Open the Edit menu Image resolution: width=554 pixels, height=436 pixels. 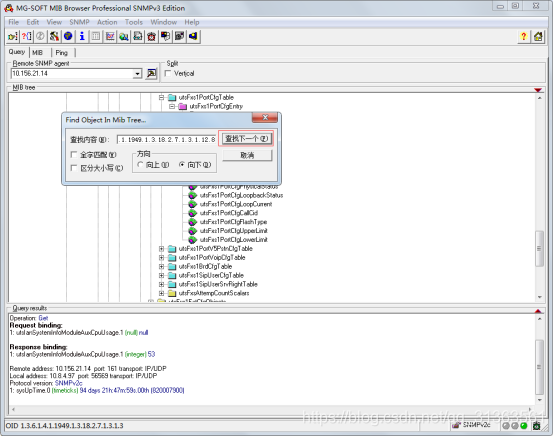click(x=33, y=22)
